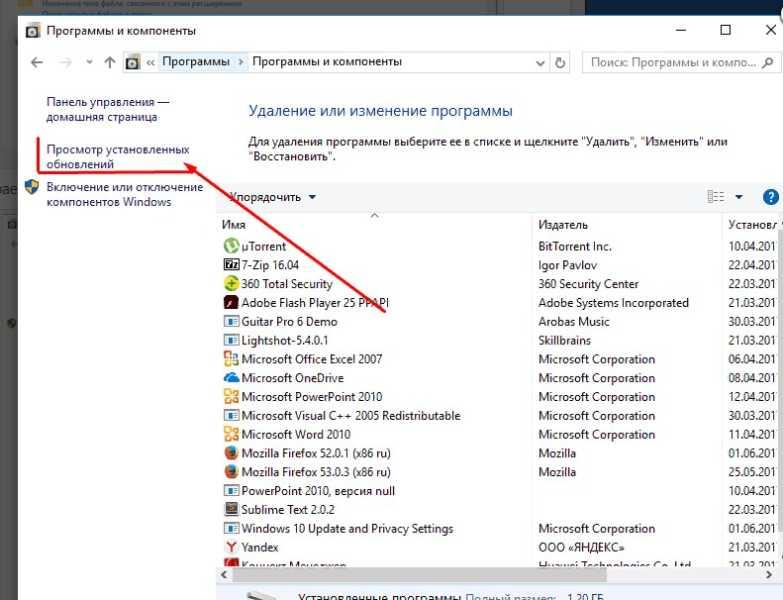Maximize the Программы и компоненты window
Screen dimensions: 783x600
pyautogui.click(x=726, y=30)
